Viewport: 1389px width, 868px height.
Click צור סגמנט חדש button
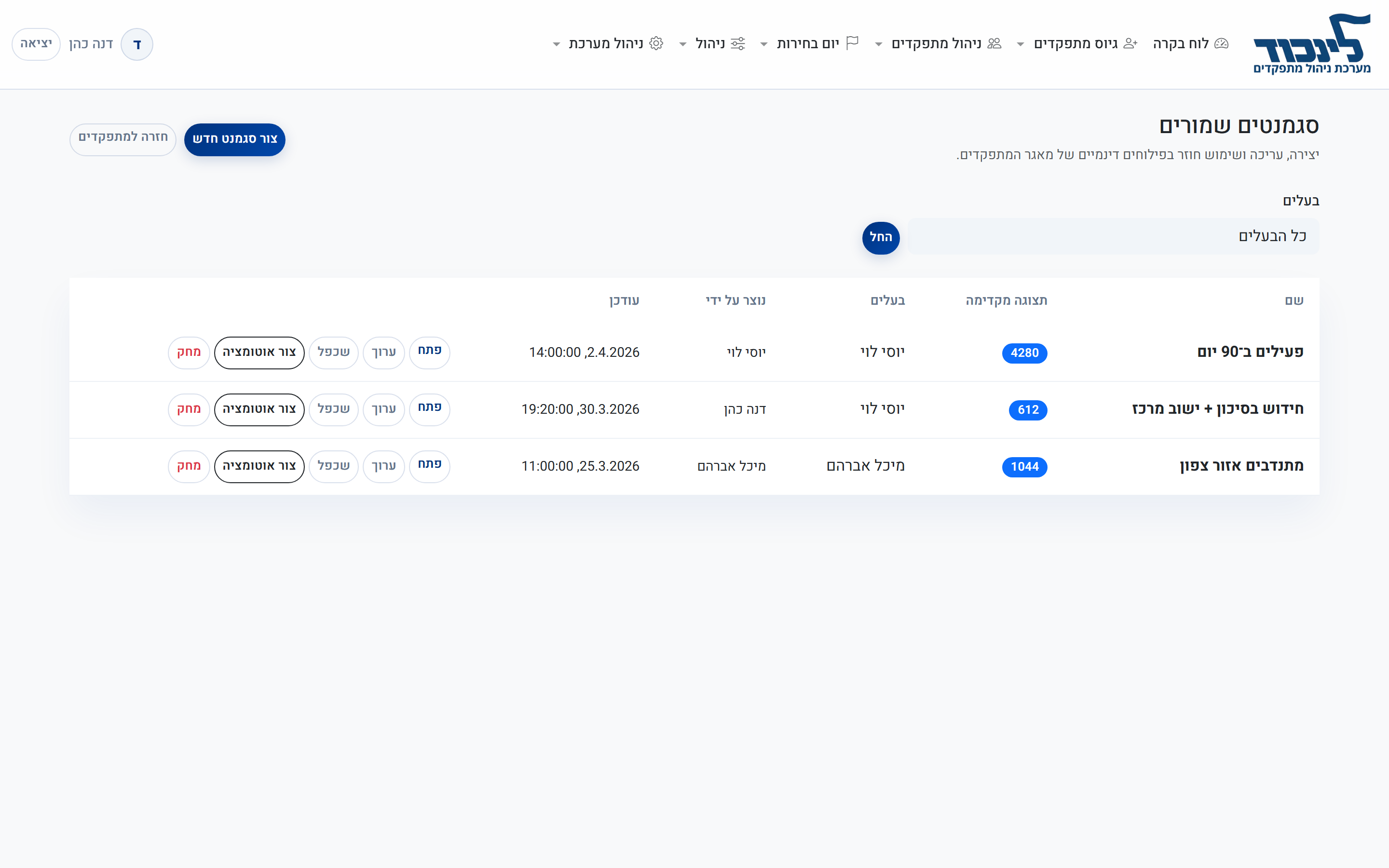pos(235,139)
